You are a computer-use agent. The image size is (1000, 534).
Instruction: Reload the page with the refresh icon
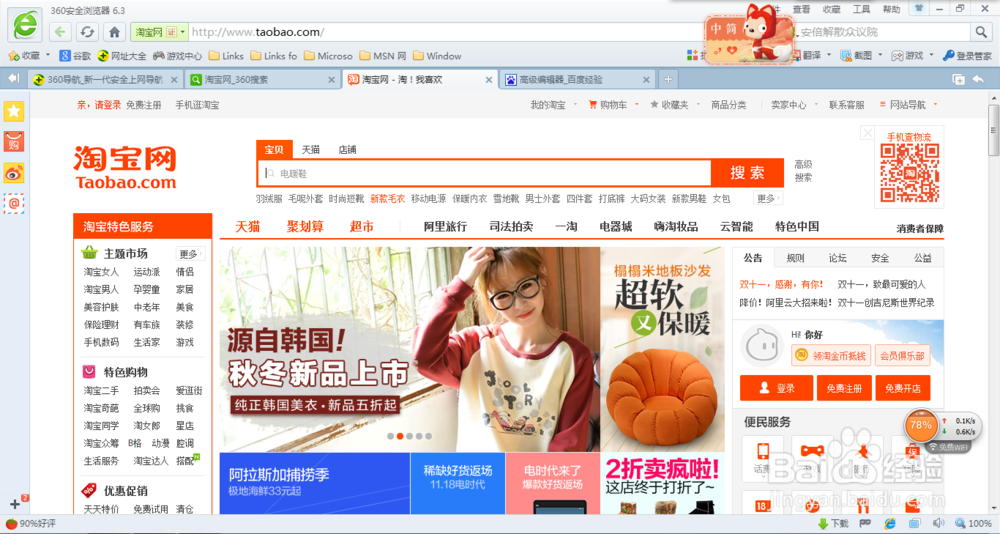[x=87, y=32]
